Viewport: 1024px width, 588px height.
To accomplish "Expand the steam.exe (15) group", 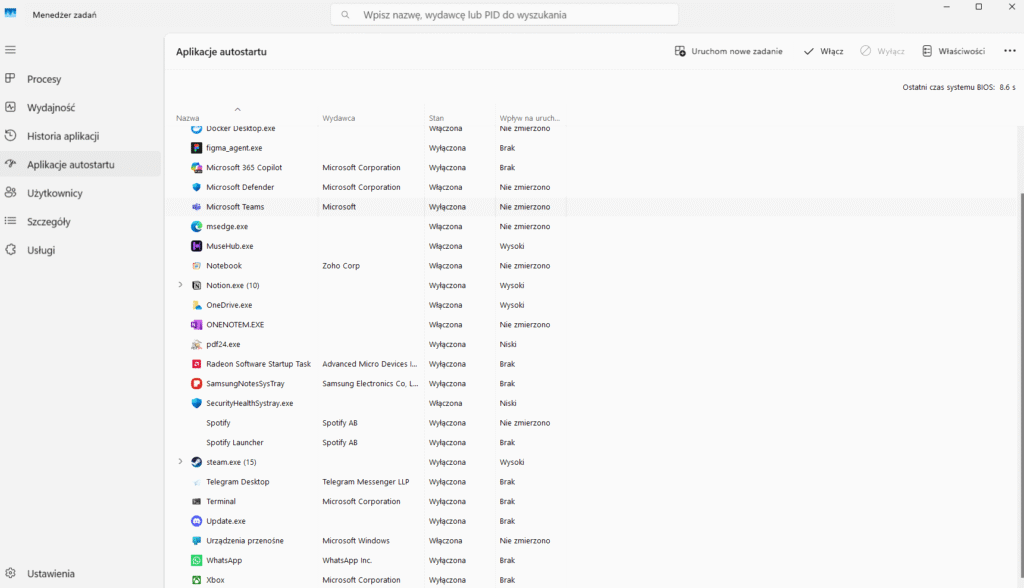I will pos(180,461).
